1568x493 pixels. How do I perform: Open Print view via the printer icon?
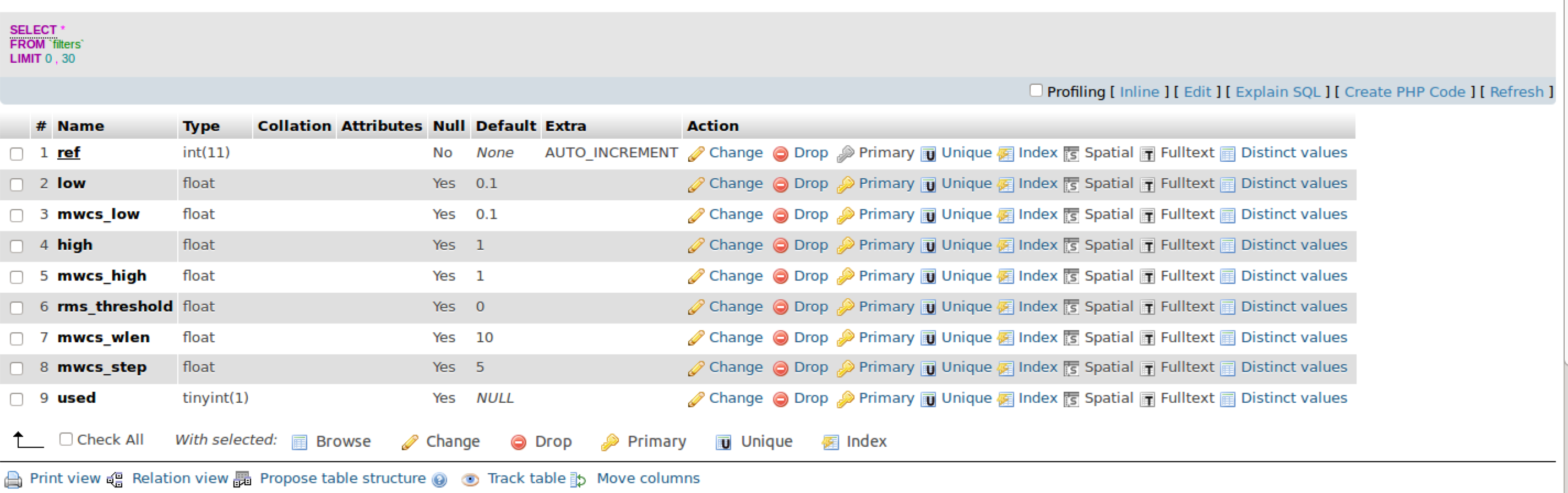click(13, 480)
